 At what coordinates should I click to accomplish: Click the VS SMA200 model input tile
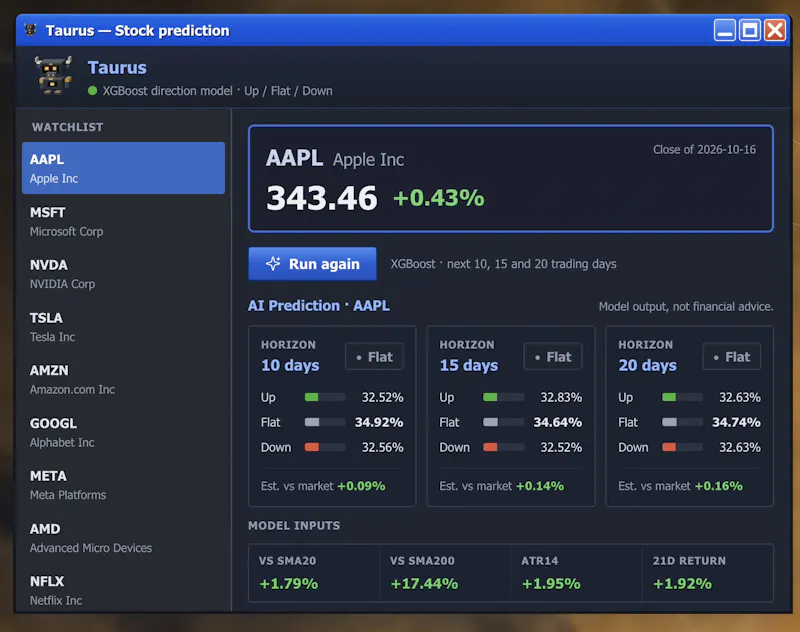point(445,573)
